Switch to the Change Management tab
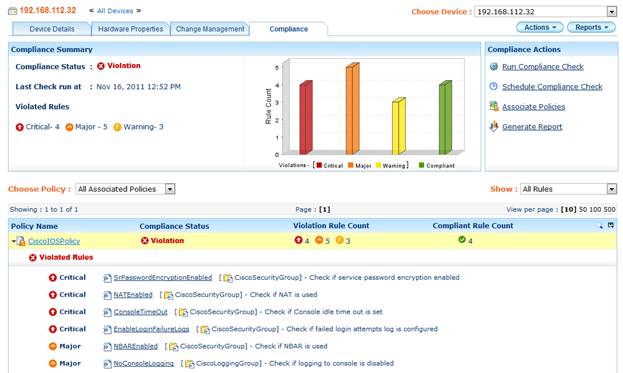 click(210, 29)
